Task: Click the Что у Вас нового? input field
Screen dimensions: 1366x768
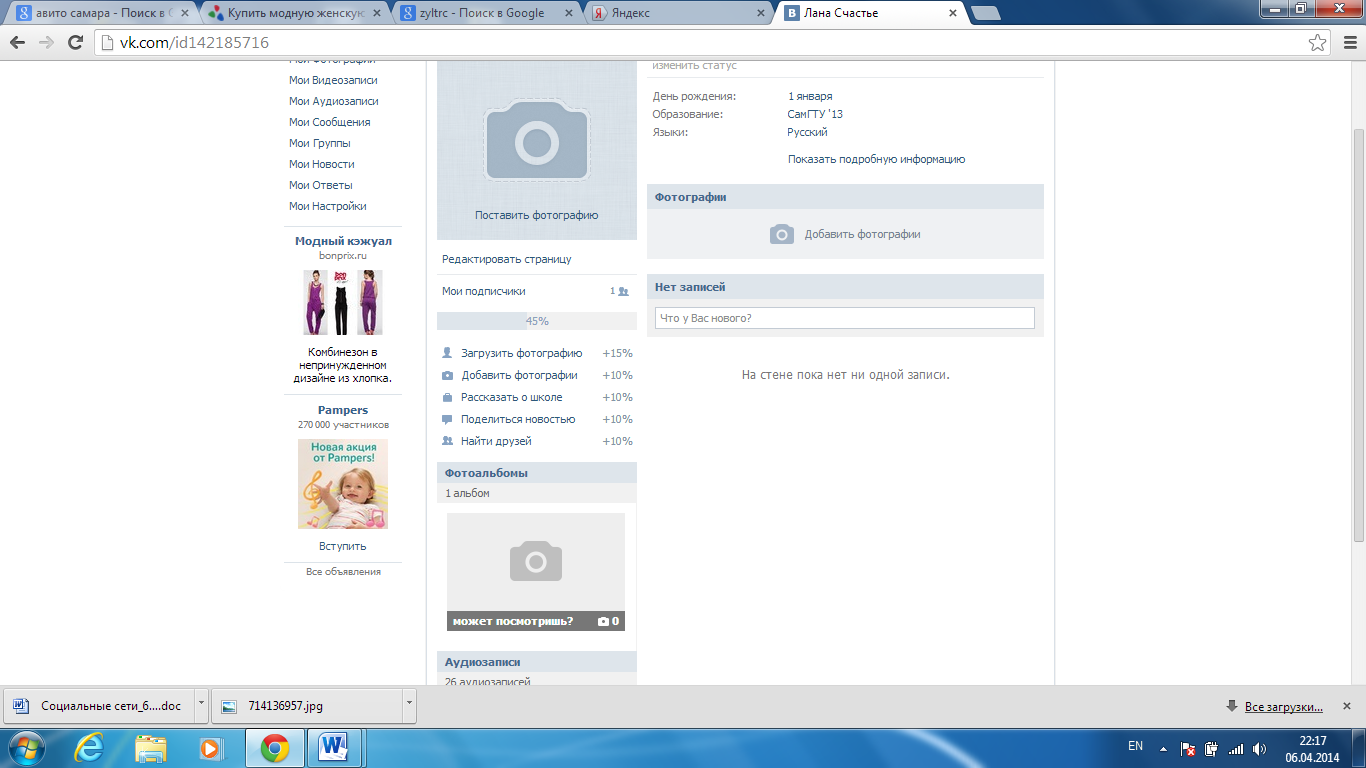Action: (845, 318)
